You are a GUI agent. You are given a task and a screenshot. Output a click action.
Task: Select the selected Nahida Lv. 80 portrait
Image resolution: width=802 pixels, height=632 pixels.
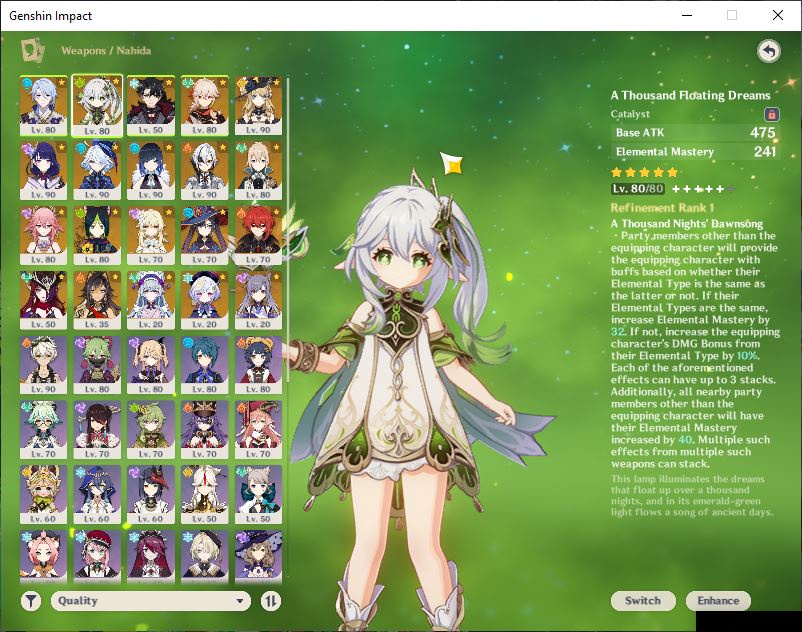pyautogui.click(x=97, y=106)
